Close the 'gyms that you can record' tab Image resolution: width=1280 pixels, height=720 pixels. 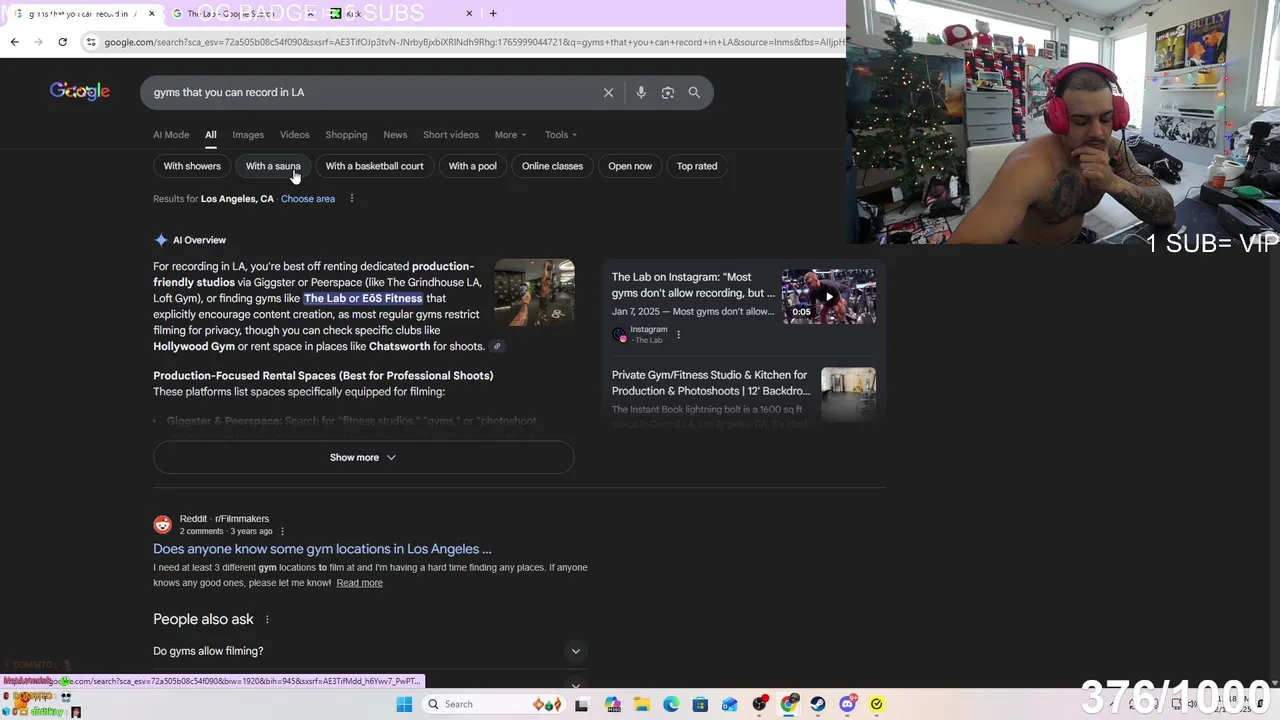(152, 13)
